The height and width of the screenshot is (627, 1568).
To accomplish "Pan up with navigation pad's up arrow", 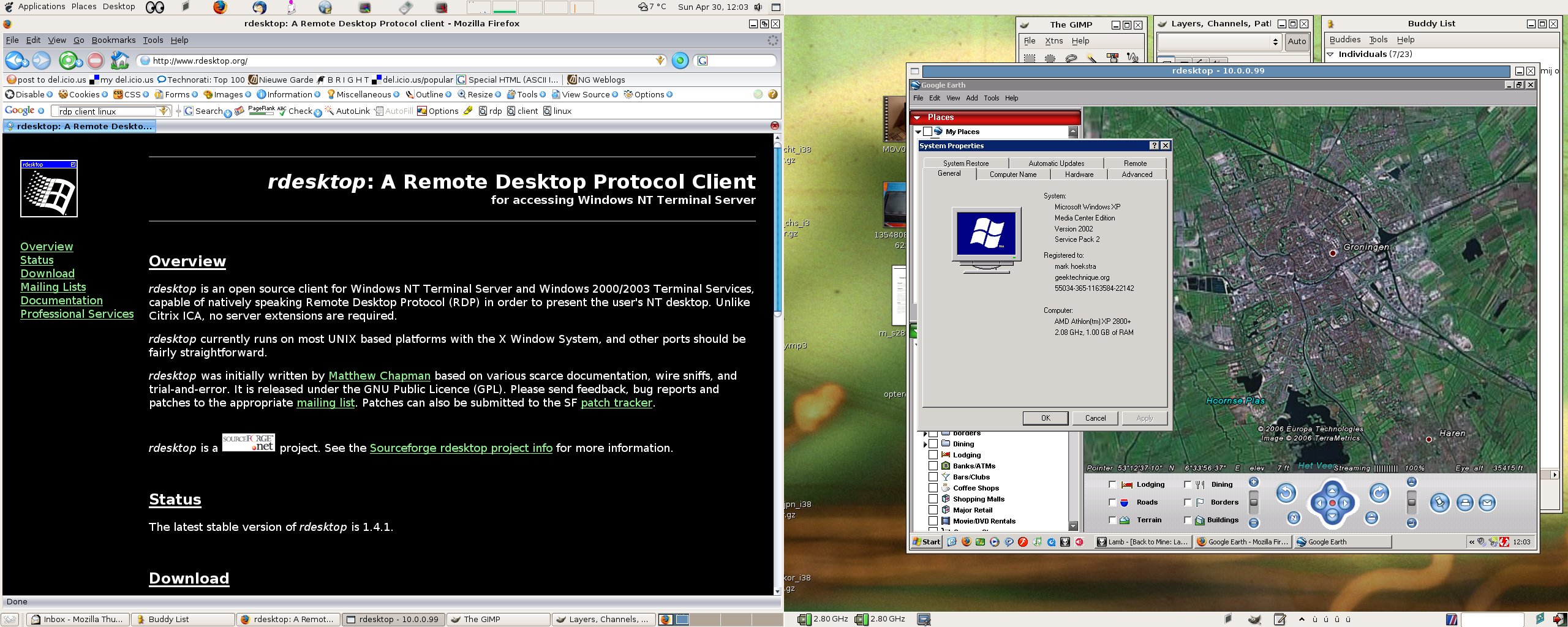I will [x=1332, y=491].
